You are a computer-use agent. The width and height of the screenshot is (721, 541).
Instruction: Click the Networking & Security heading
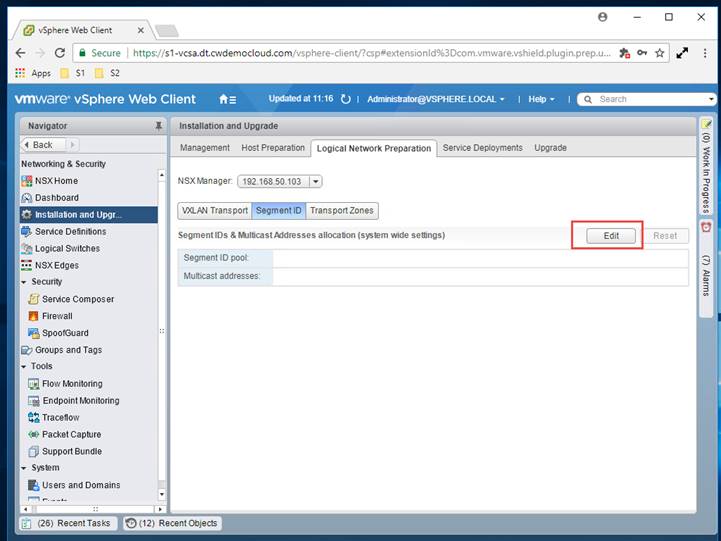tap(63, 164)
